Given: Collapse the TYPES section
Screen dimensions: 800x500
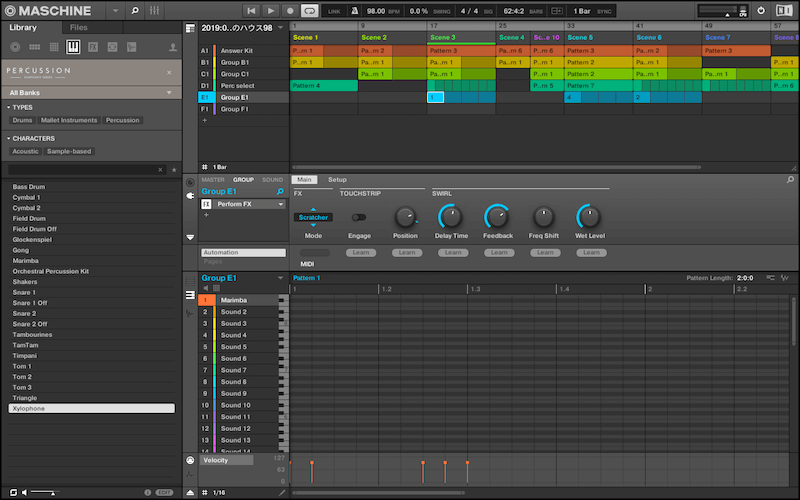Looking at the screenshot, I should tap(9, 107).
